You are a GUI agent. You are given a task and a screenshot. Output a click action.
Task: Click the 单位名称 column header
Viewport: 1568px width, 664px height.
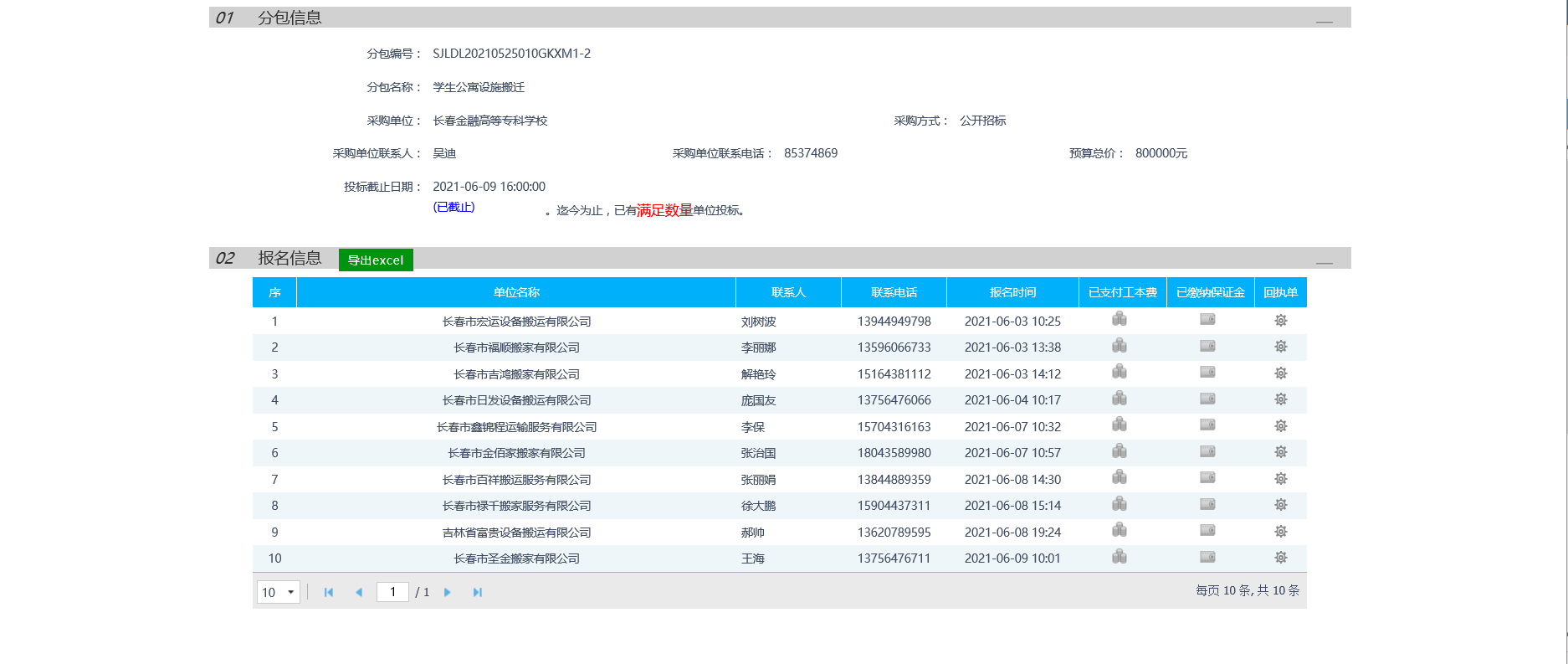tap(516, 292)
